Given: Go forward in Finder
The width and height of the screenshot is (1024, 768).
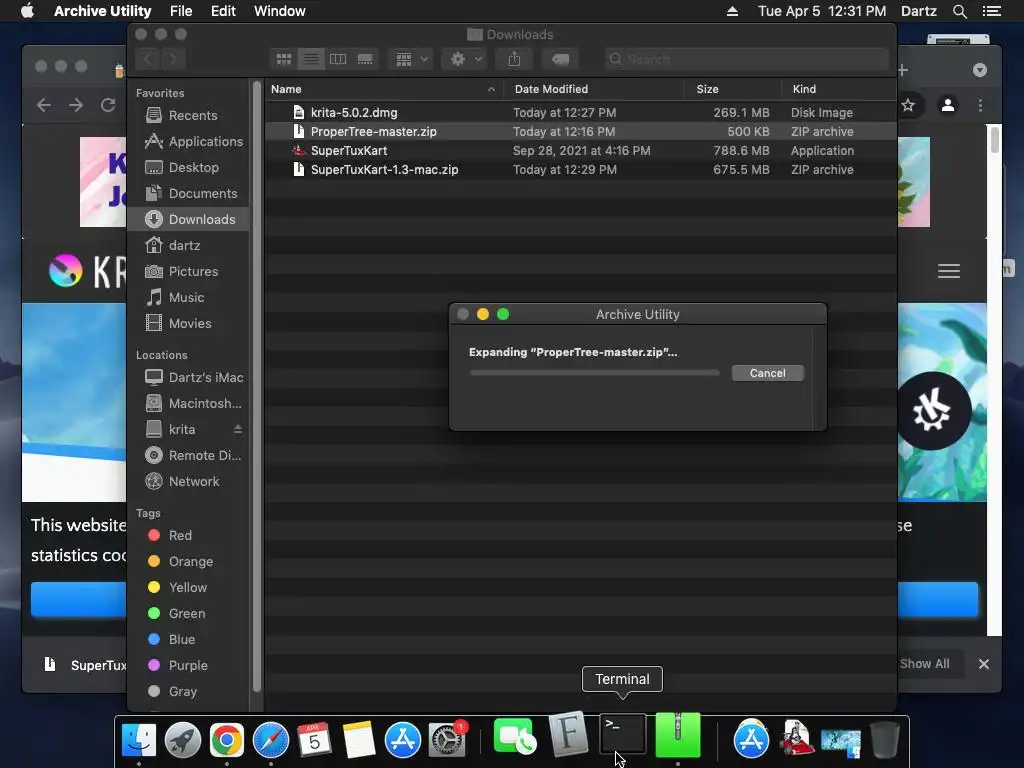Looking at the screenshot, I should (x=173, y=59).
